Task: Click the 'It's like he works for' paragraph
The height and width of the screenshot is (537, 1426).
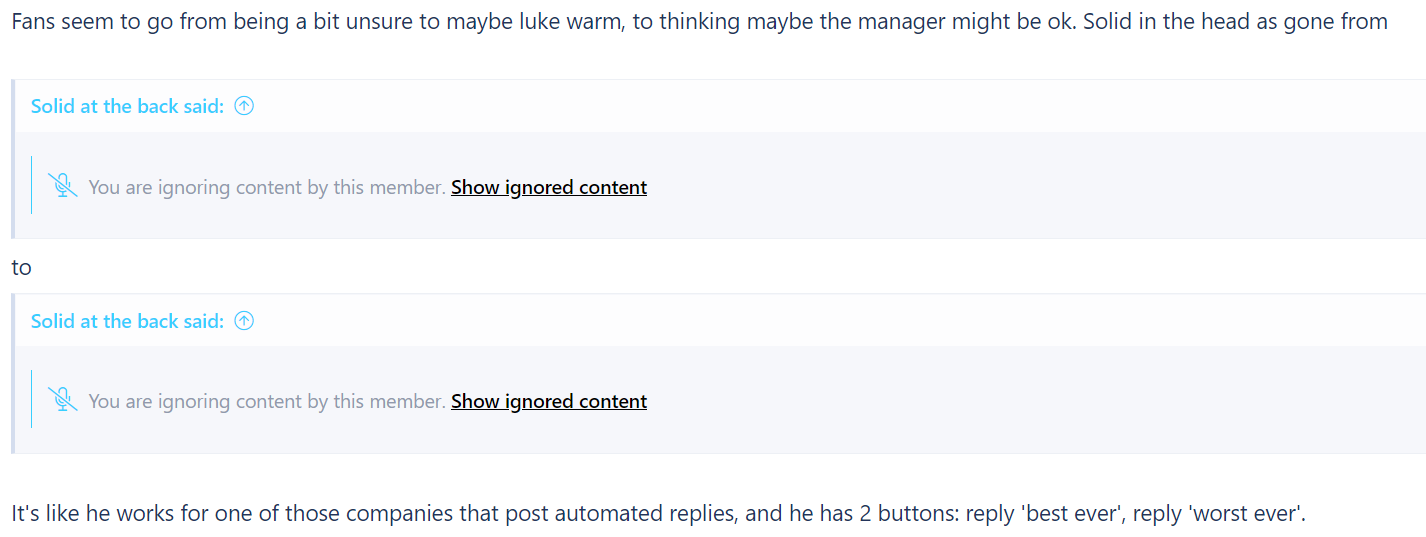Action: point(658,514)
